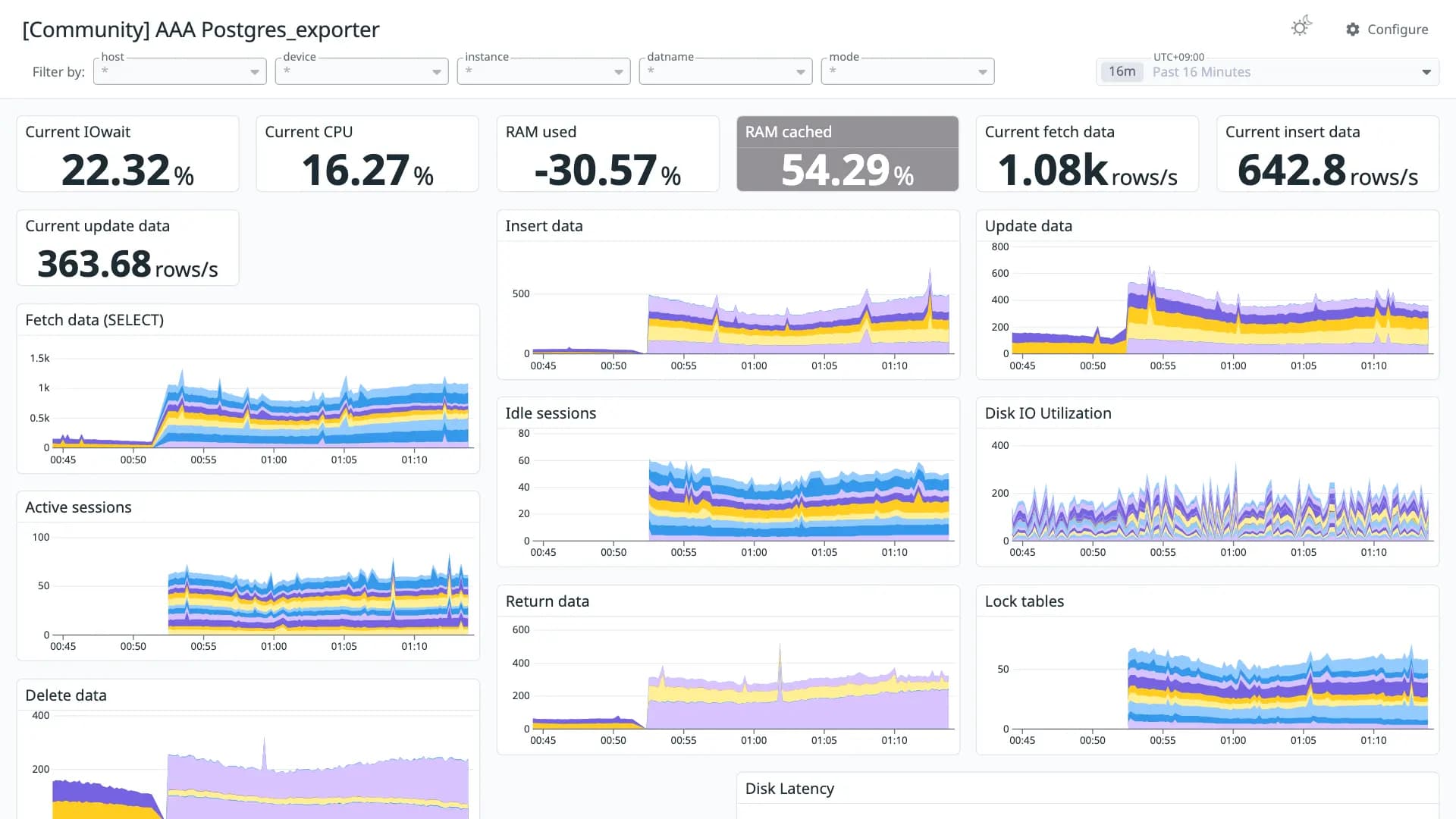The width and height of the screenshot is (1456, 819).
Task: Click the Fetch data (SELECT) chart title
Action: pos(94,320)
